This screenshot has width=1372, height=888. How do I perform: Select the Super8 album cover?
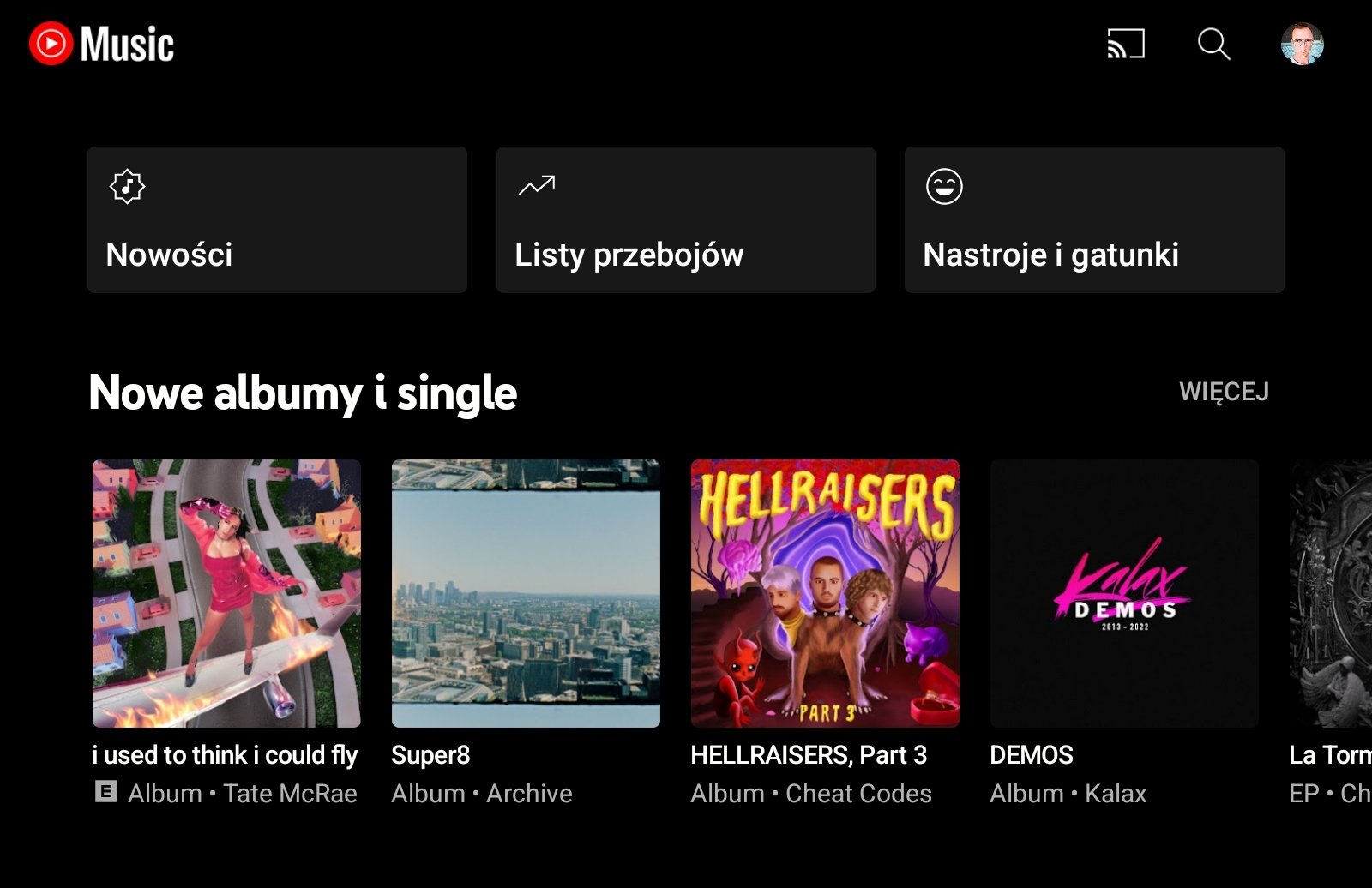click(x=526, y=593)
